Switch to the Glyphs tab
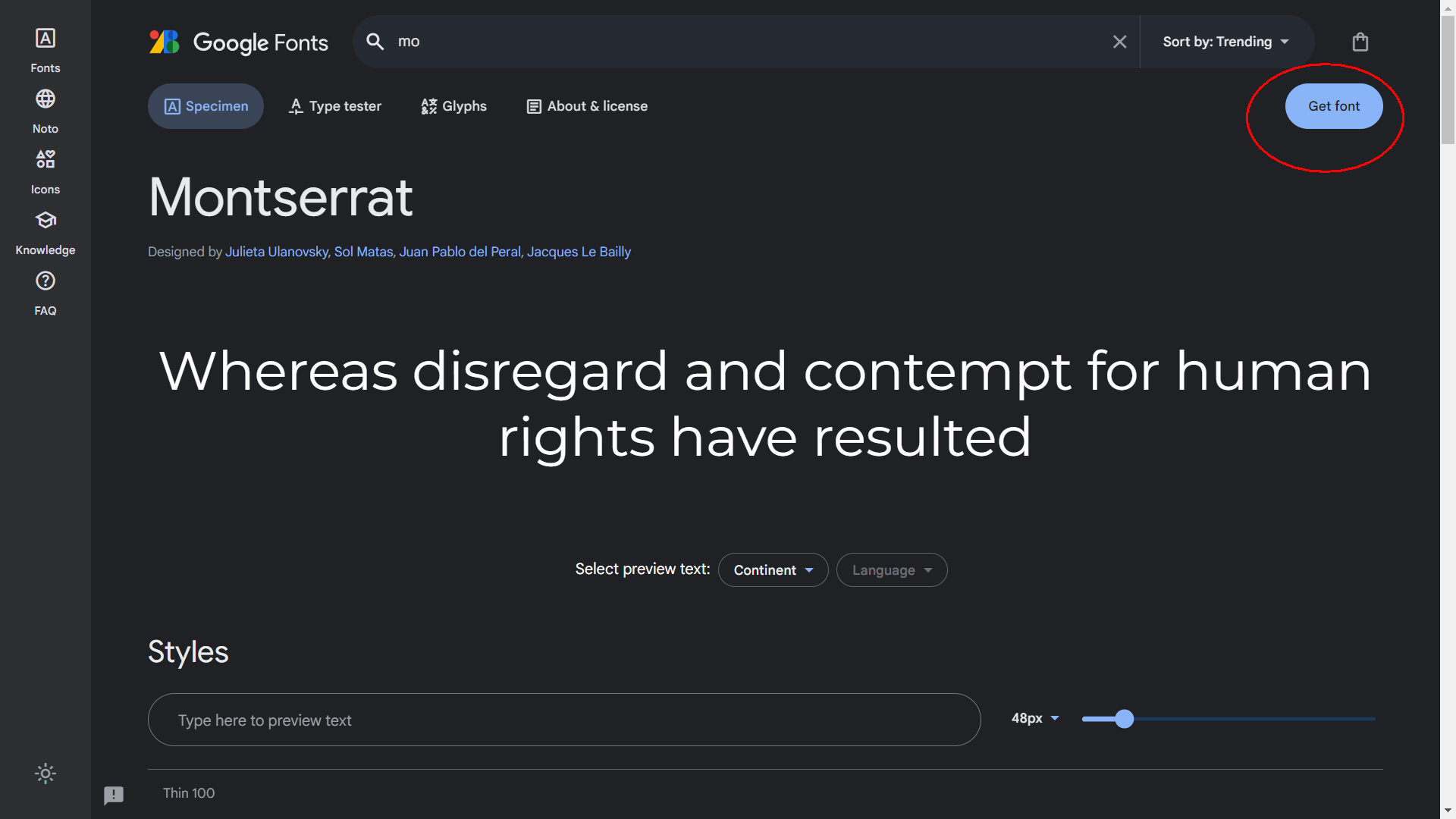 [453, 106]
